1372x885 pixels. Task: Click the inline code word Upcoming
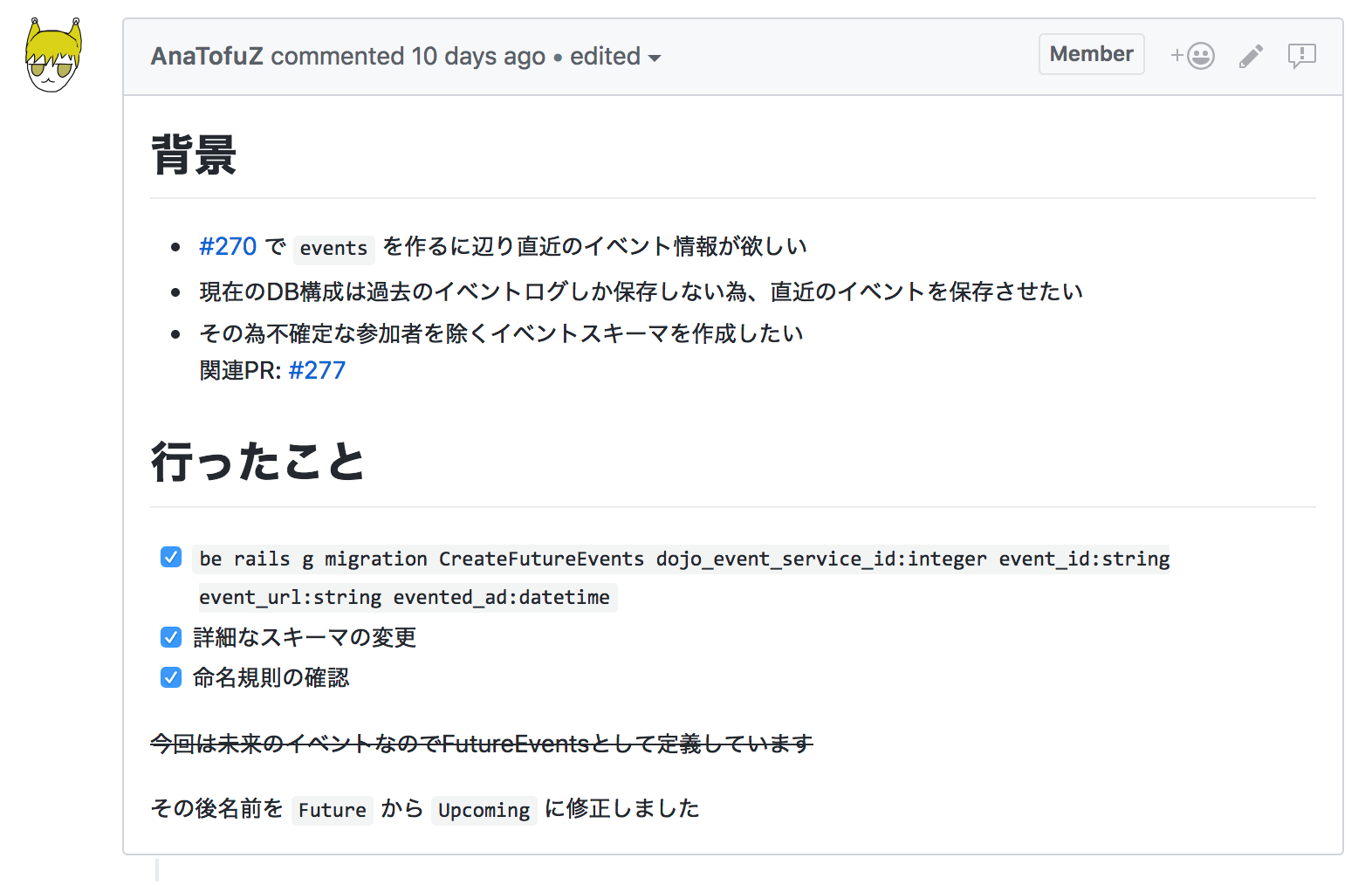coord(484,810)
